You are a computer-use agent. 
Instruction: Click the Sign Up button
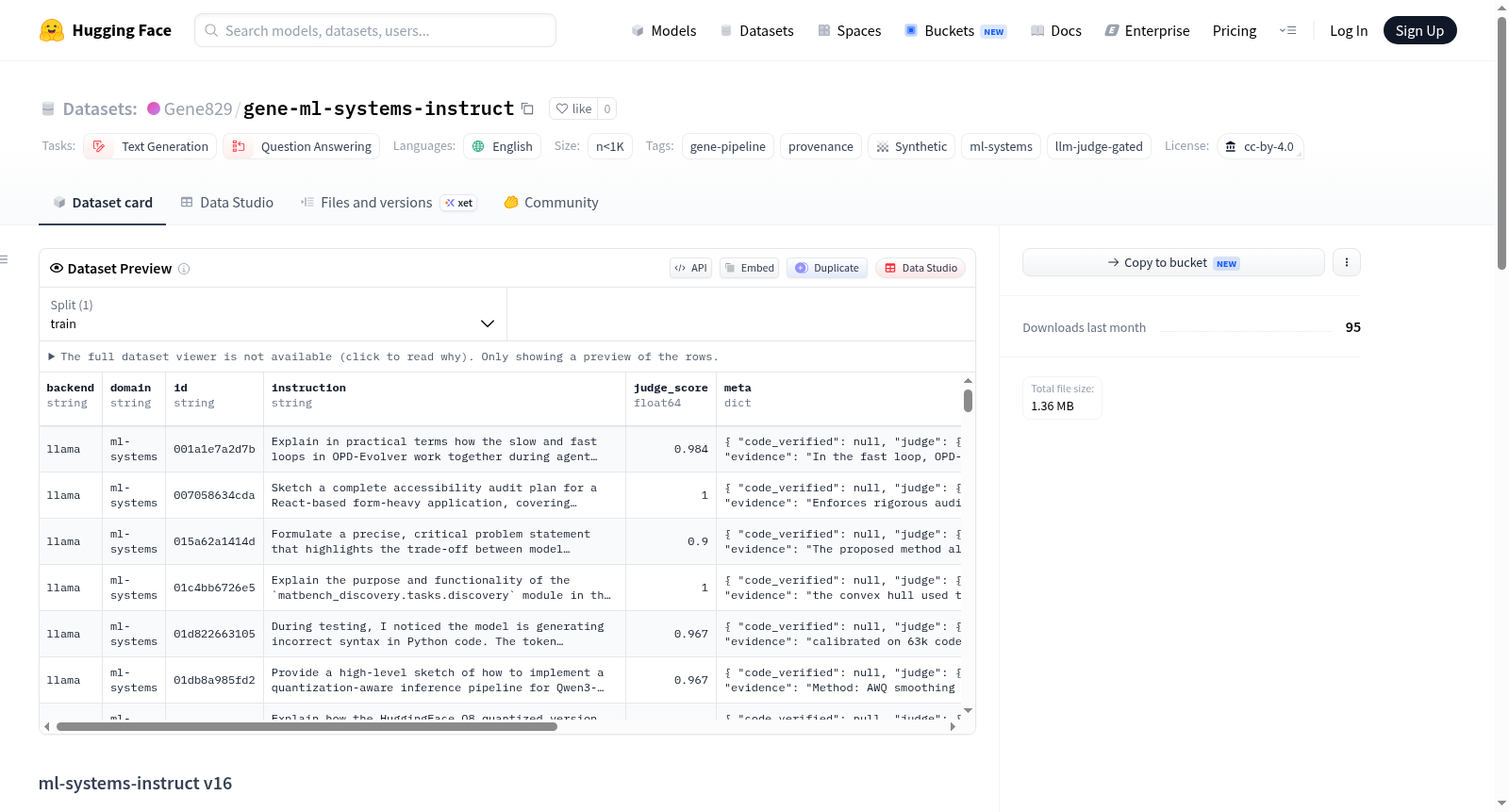[1419, 30]
